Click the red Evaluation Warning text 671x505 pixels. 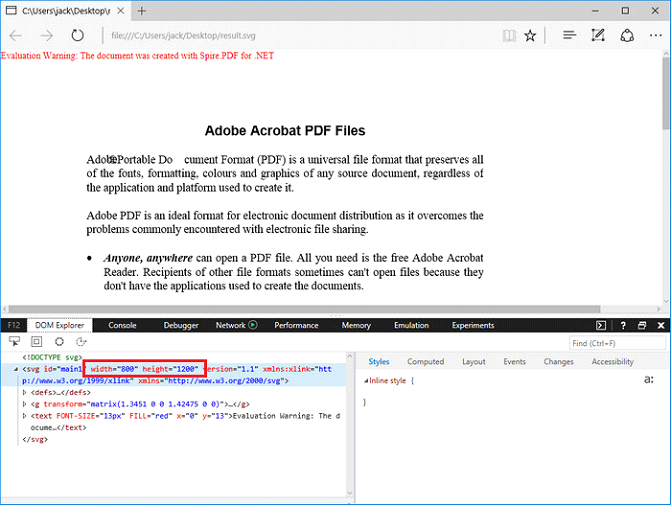click(x=137, y=56)
